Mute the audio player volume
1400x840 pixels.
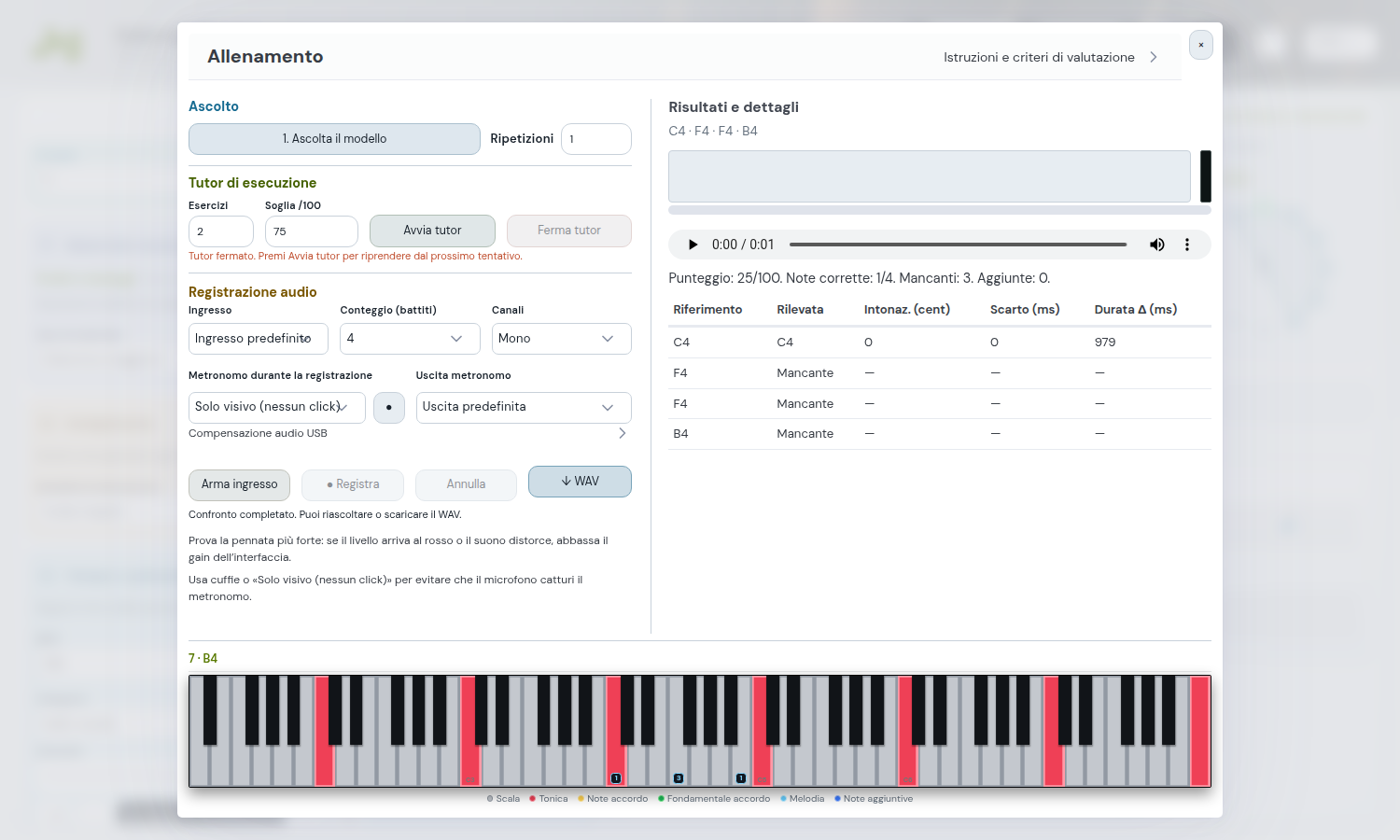(1157, 245)
